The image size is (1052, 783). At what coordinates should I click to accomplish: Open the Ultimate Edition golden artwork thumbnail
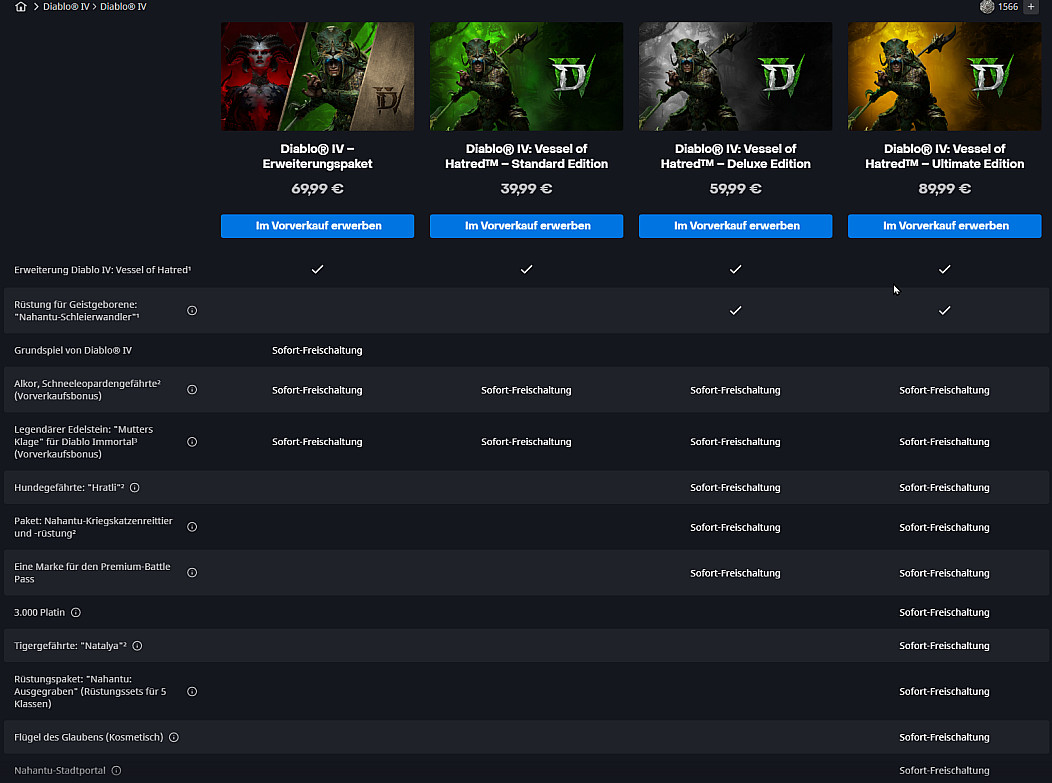pyautogui.click(x=944, y=77)
